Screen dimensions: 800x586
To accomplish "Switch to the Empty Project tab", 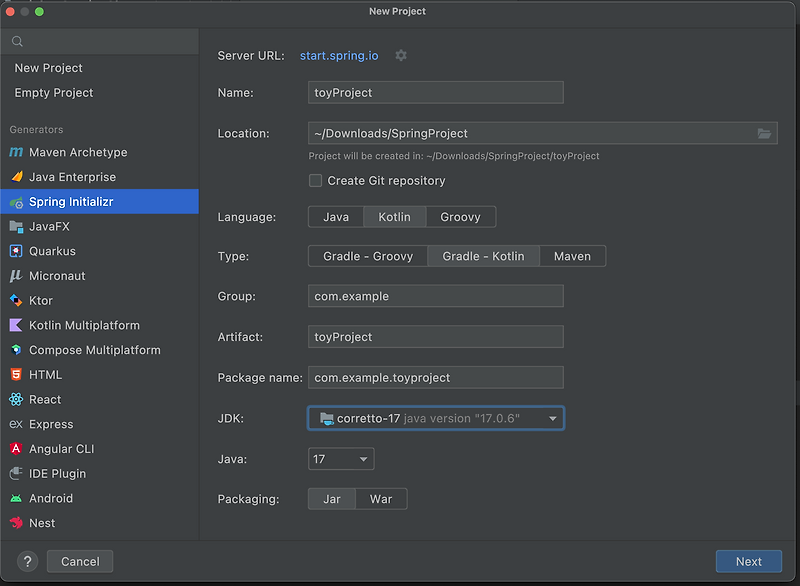I will tap(53, 92).
